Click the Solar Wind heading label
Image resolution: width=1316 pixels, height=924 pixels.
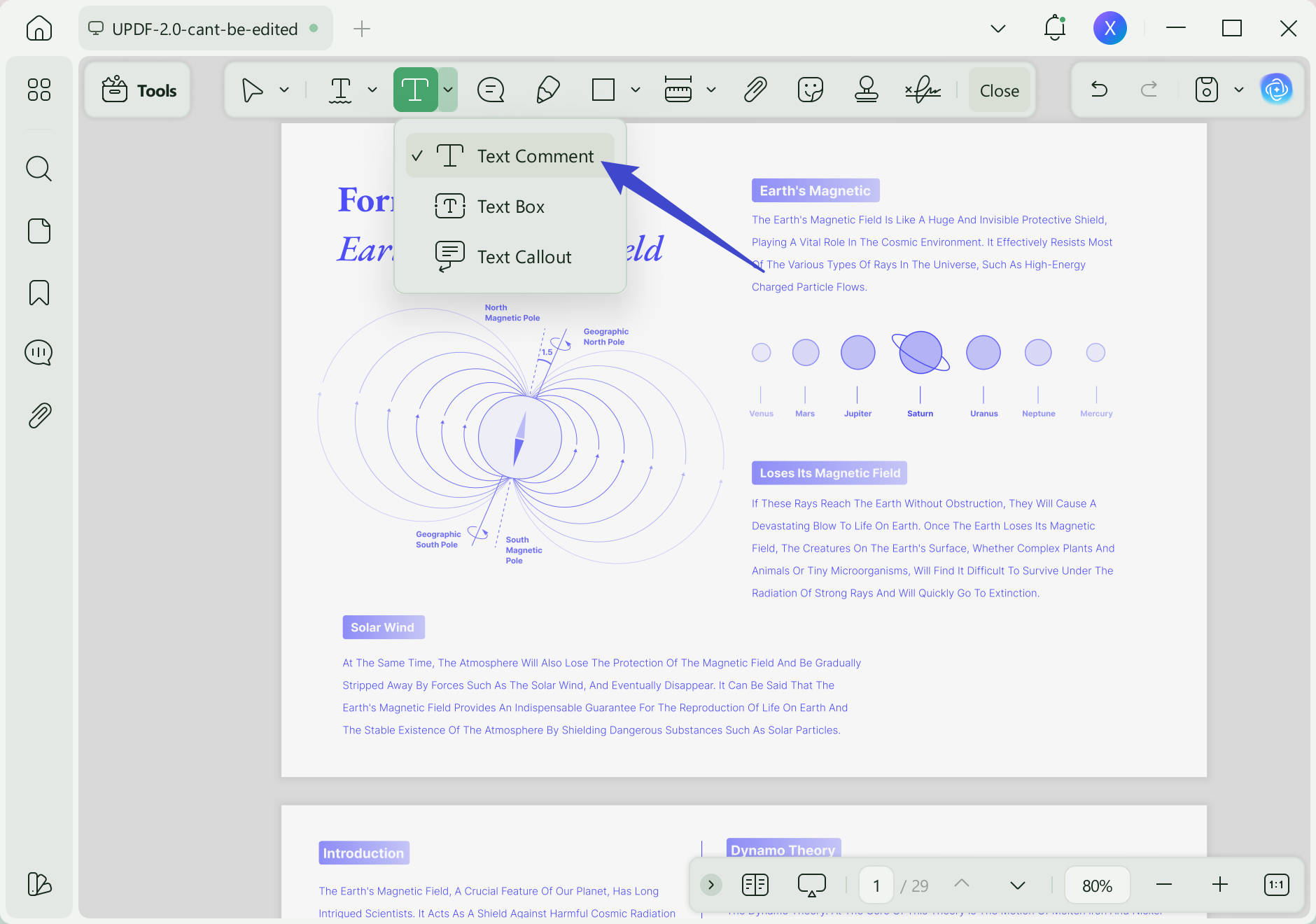[383, 627]
